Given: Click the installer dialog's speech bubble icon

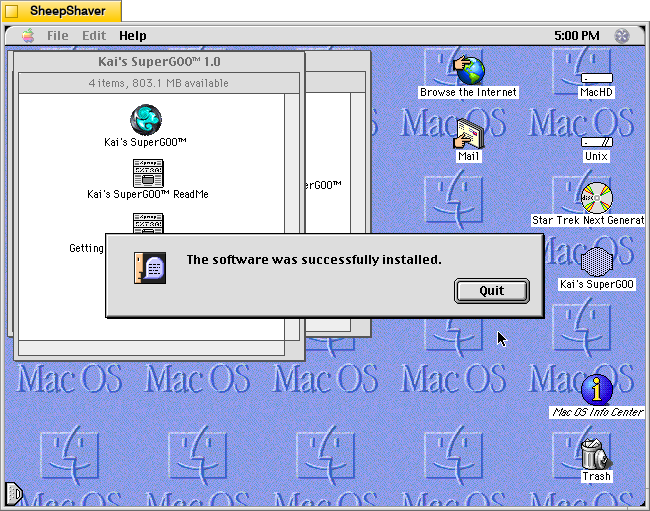Looking at the screenshot, I should (x=150, y=268).
